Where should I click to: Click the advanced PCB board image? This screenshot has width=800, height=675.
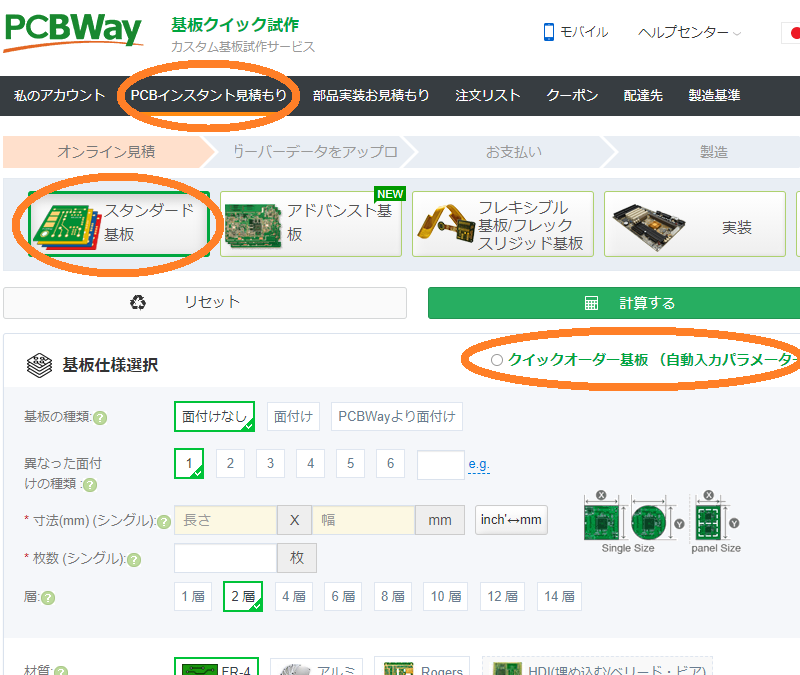(x=254, y=226)
